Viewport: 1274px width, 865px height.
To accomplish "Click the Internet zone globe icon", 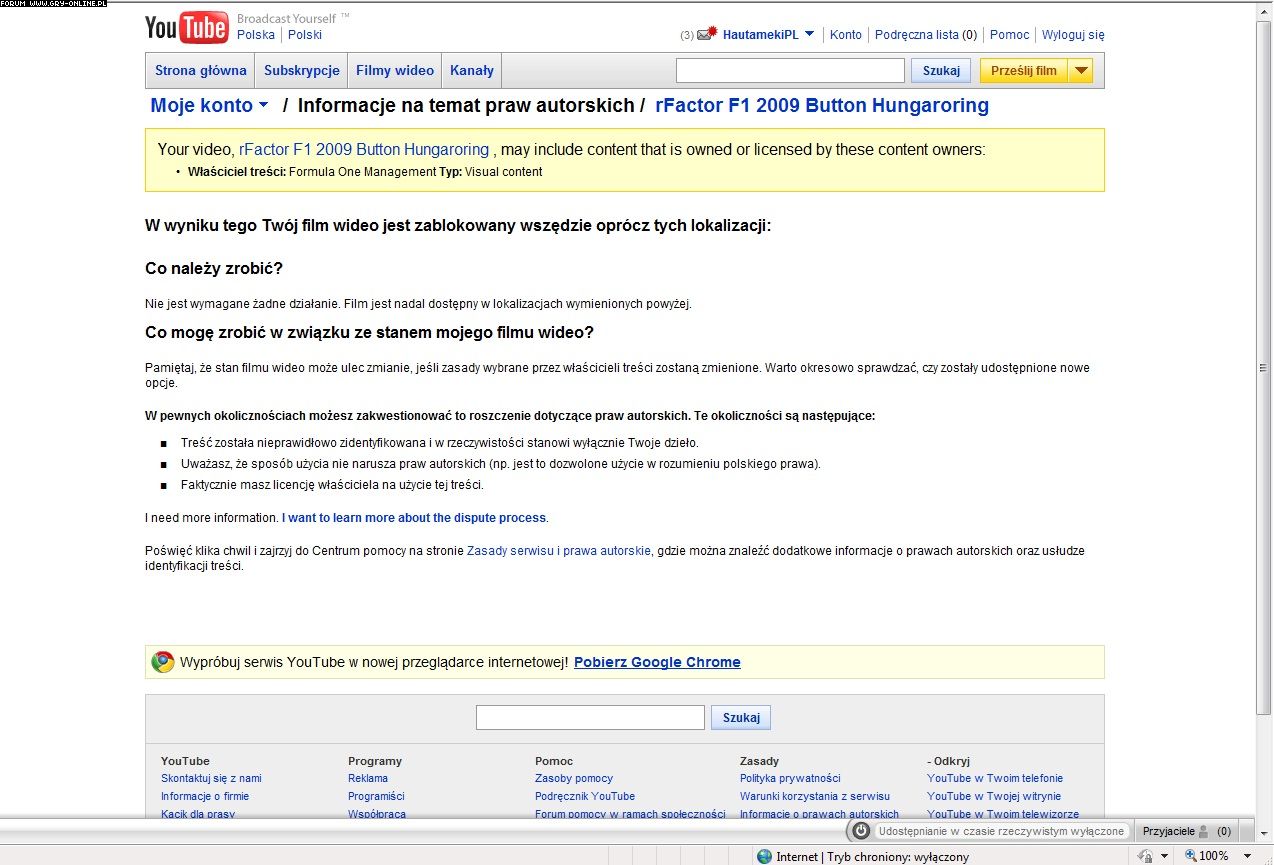I will click(765, 857).
